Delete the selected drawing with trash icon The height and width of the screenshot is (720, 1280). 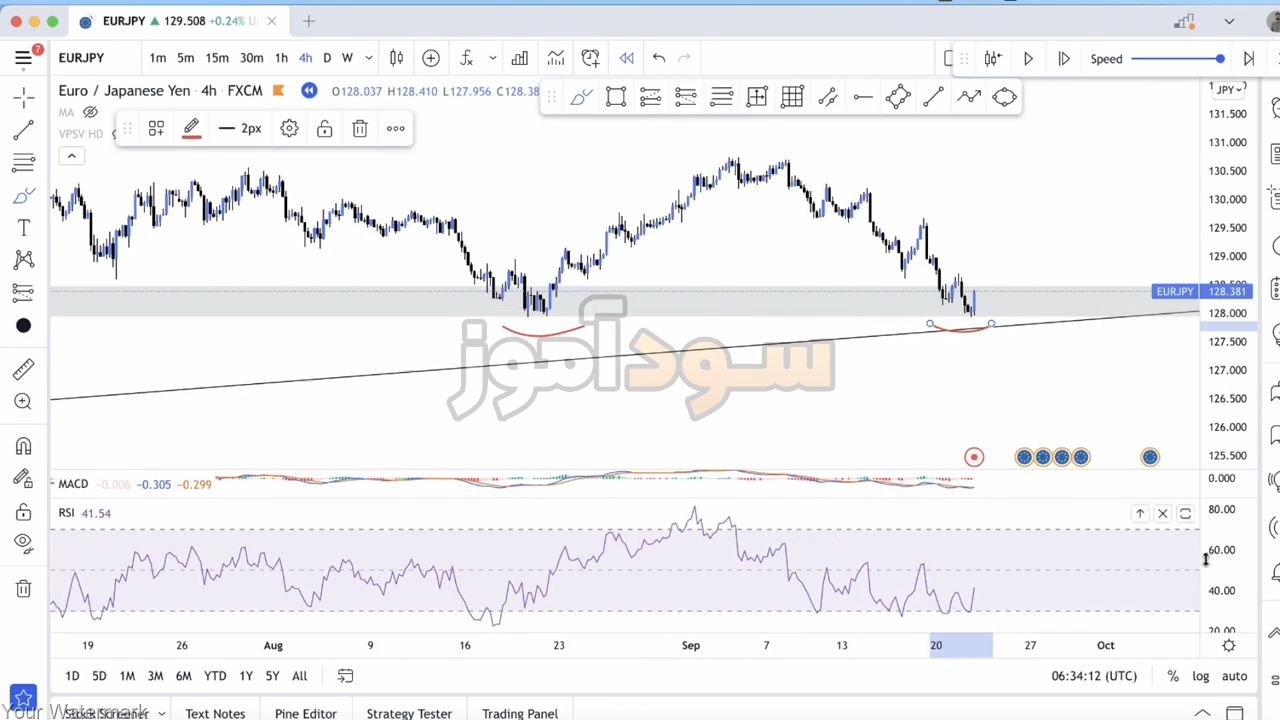(360, 128)
